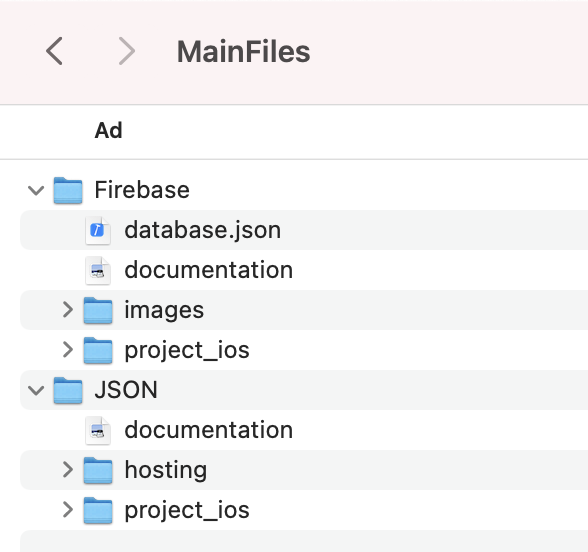Select the Firebase folder name
Screen dimensions: 588x552
pyautogui.click(x=142, y=190)
